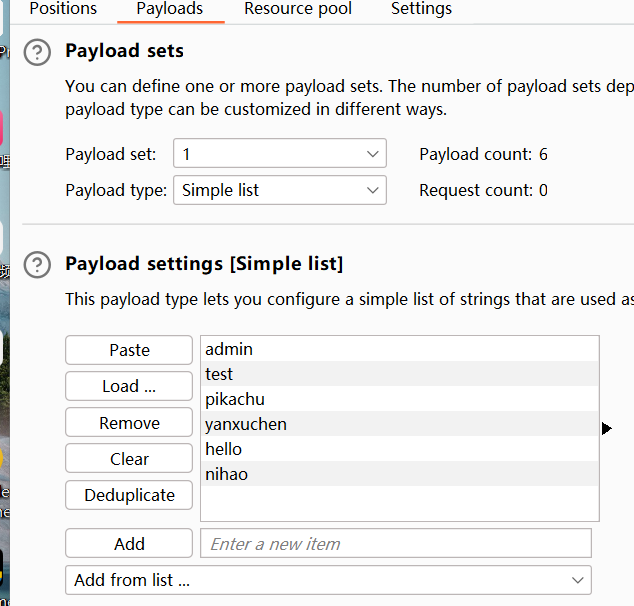The width and height of the screenshot is (634, 606).
Task: Open the Payload type Simple list dropdown
Action: [x=280, y=190]
